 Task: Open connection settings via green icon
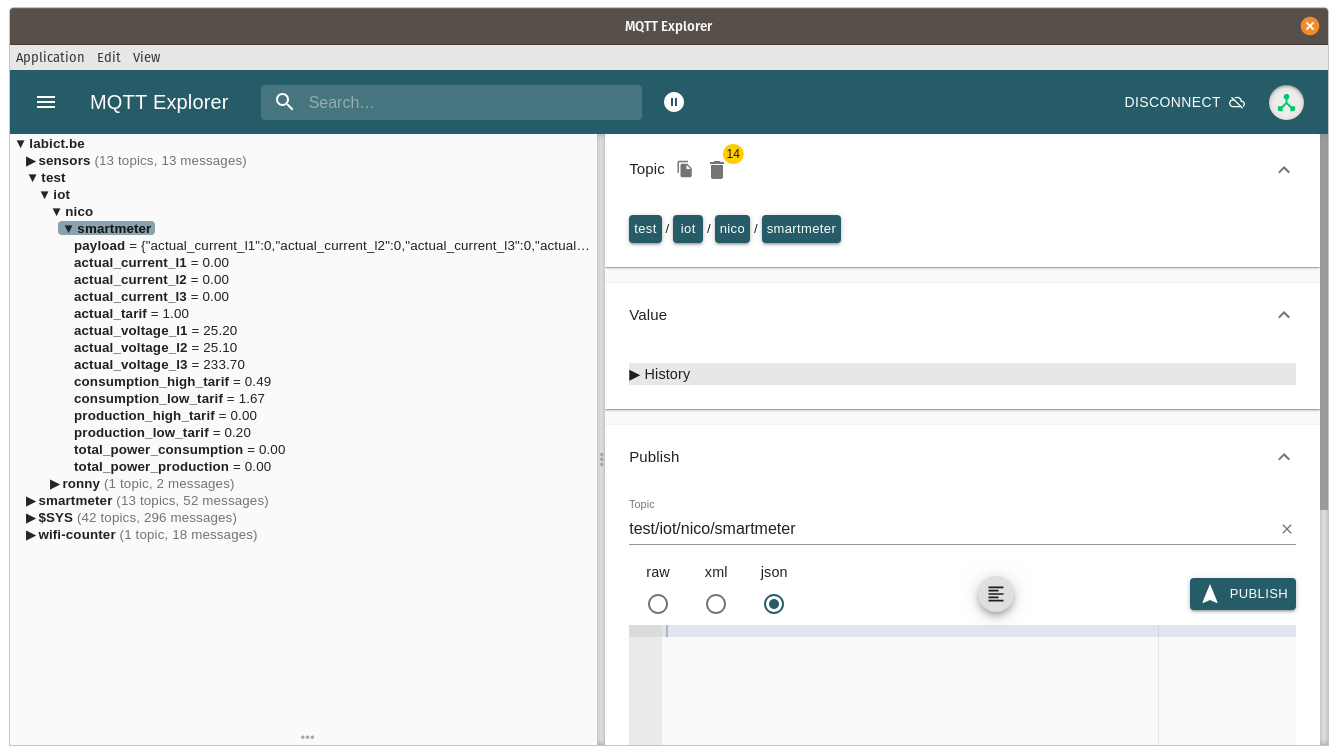click(x=1286, y=102)
